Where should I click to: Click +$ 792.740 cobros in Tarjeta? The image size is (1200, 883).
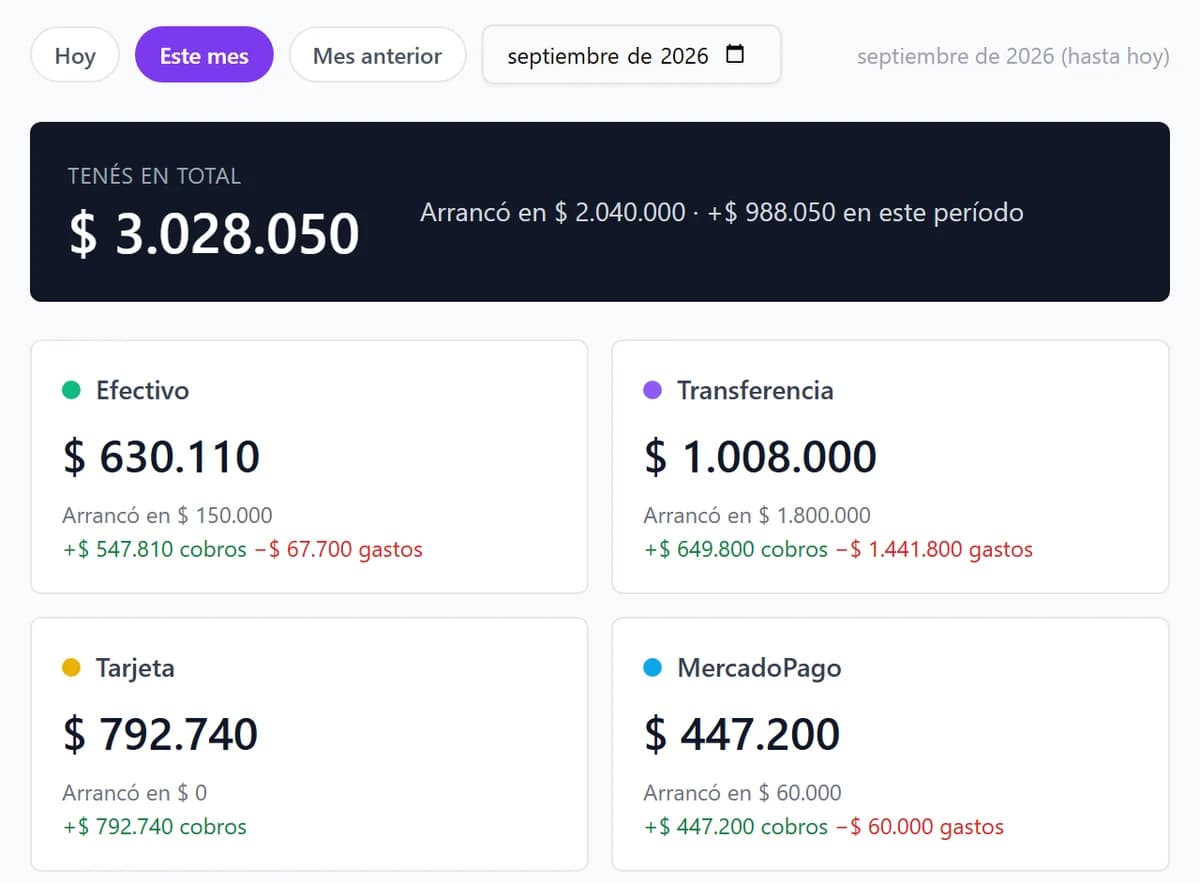[x=154, y=827]
